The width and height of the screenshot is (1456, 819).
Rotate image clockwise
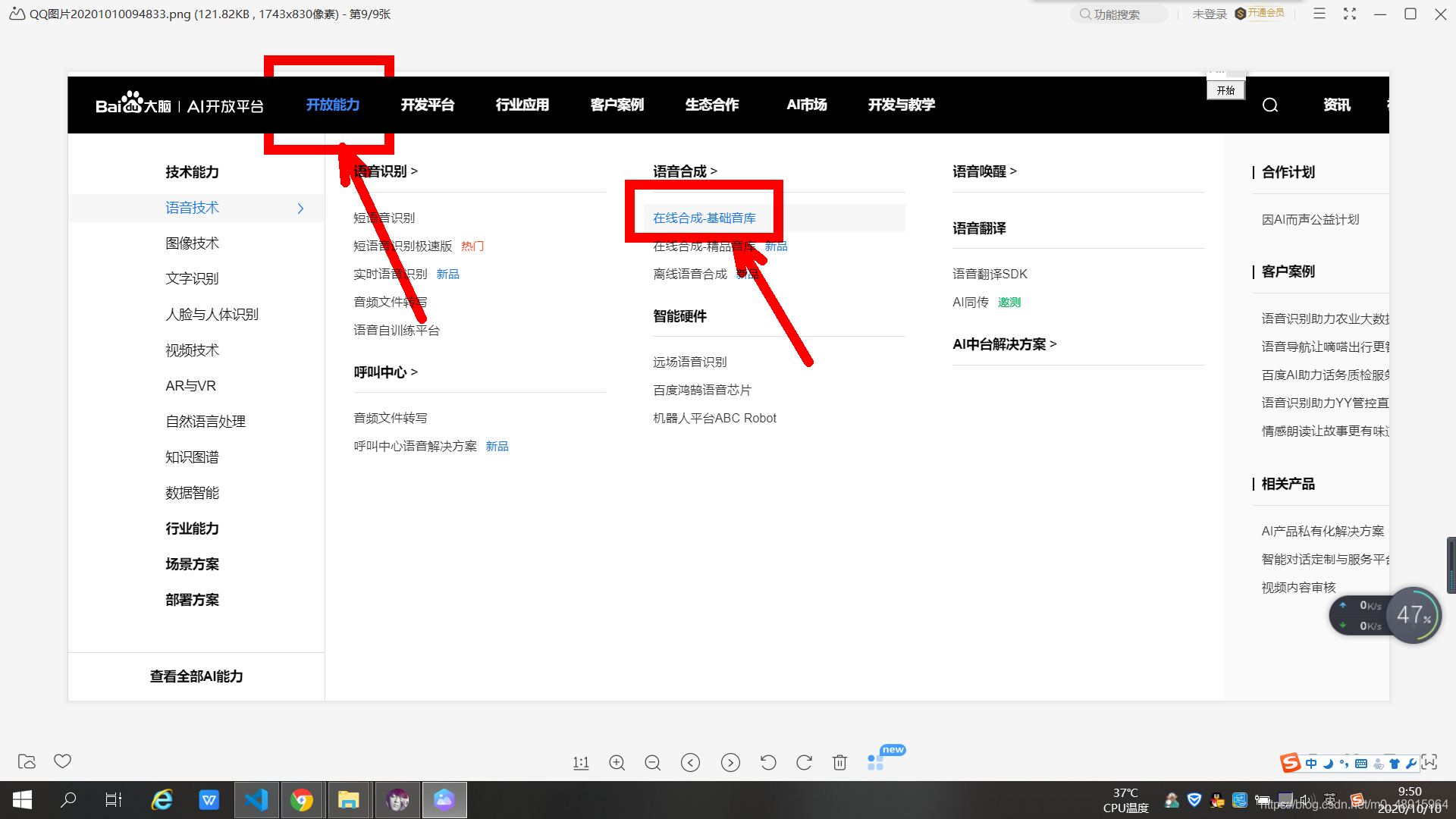(x=804, y=763)
